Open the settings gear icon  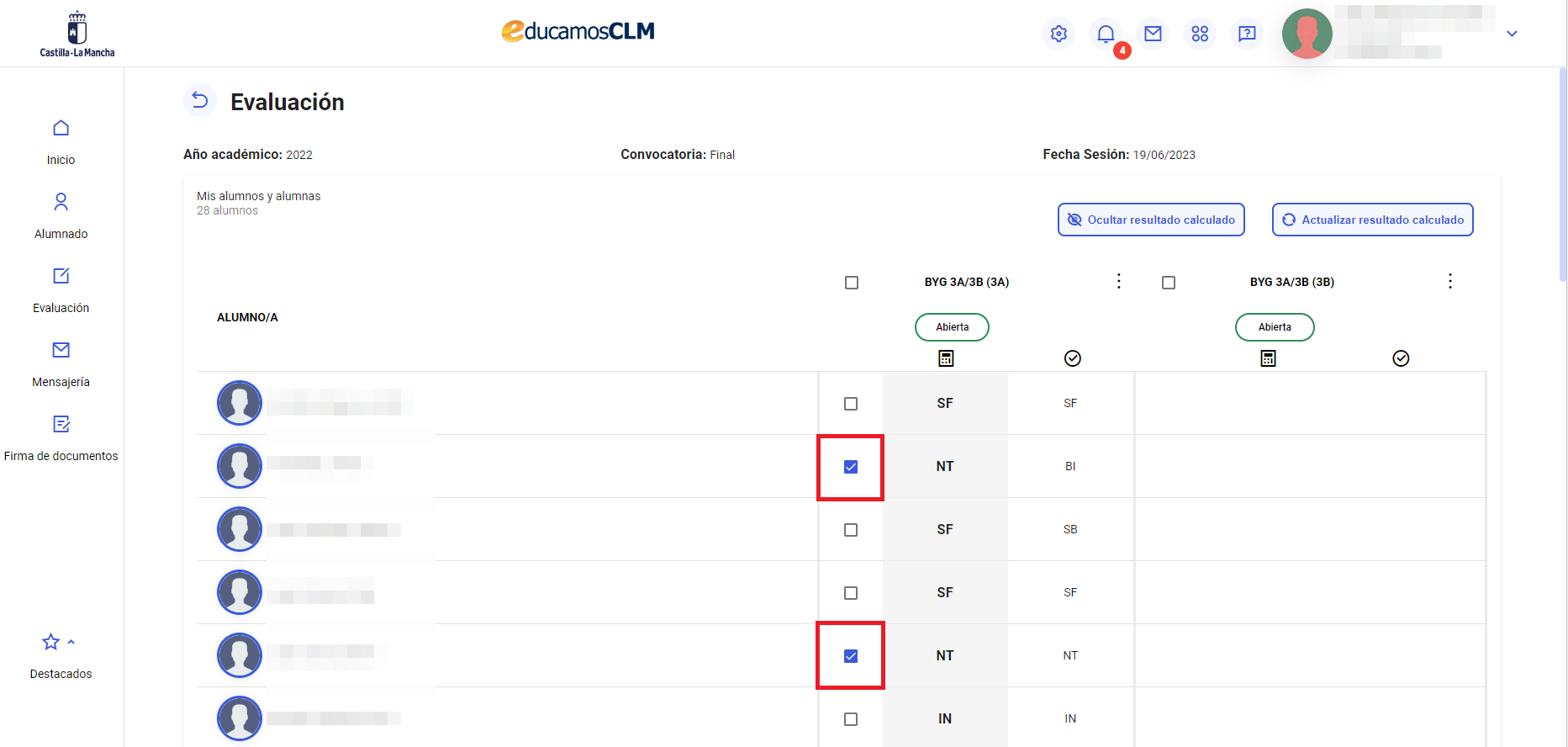pyautogui.click(x=1059, y=34)
